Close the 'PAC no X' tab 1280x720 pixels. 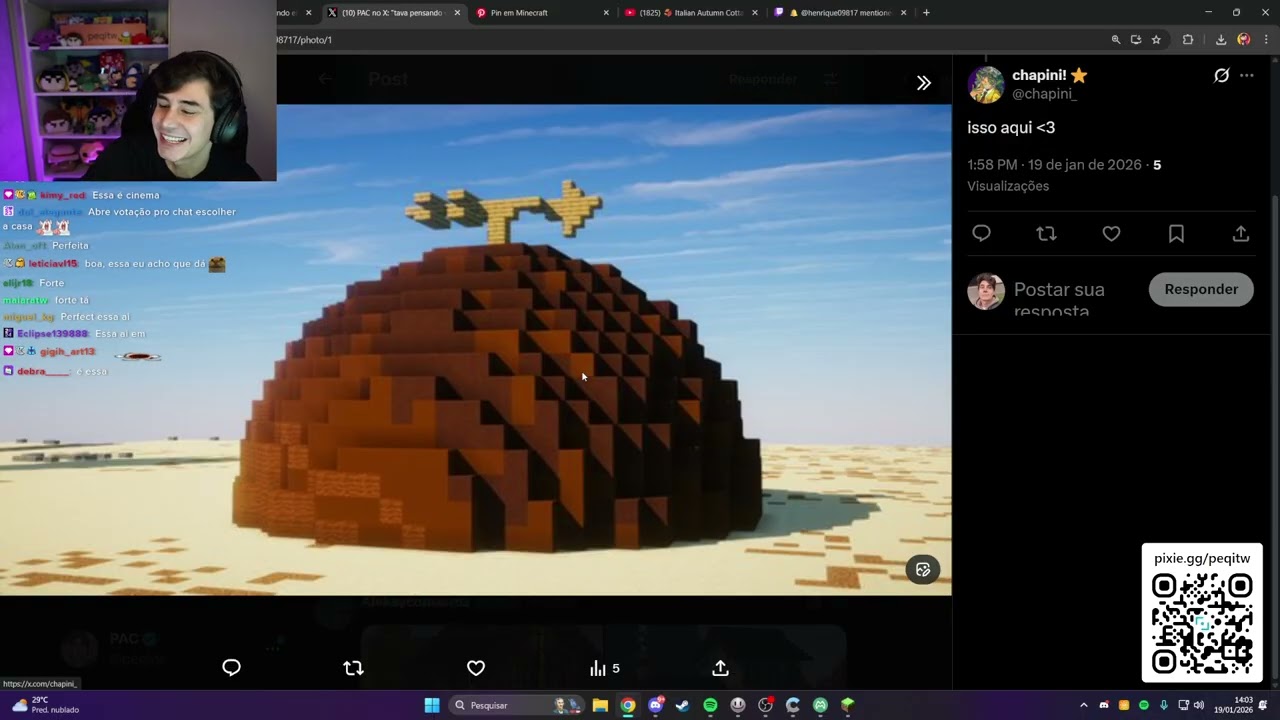coord(457,13)
